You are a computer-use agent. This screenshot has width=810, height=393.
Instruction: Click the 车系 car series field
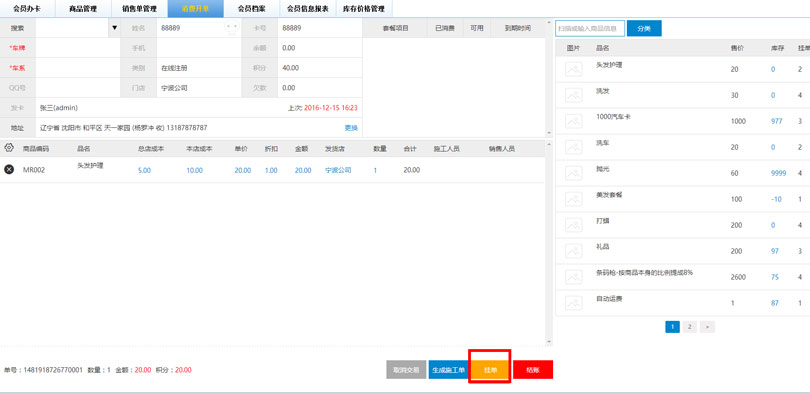point(78,68)
